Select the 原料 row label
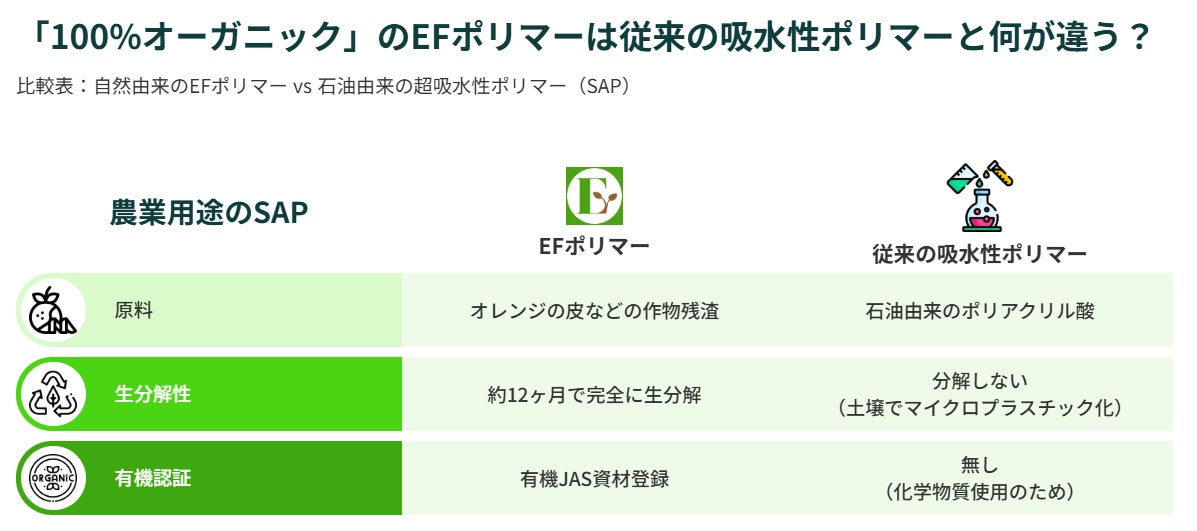Viewport: 1197px width, 531px height. click(x=133, y=311)
